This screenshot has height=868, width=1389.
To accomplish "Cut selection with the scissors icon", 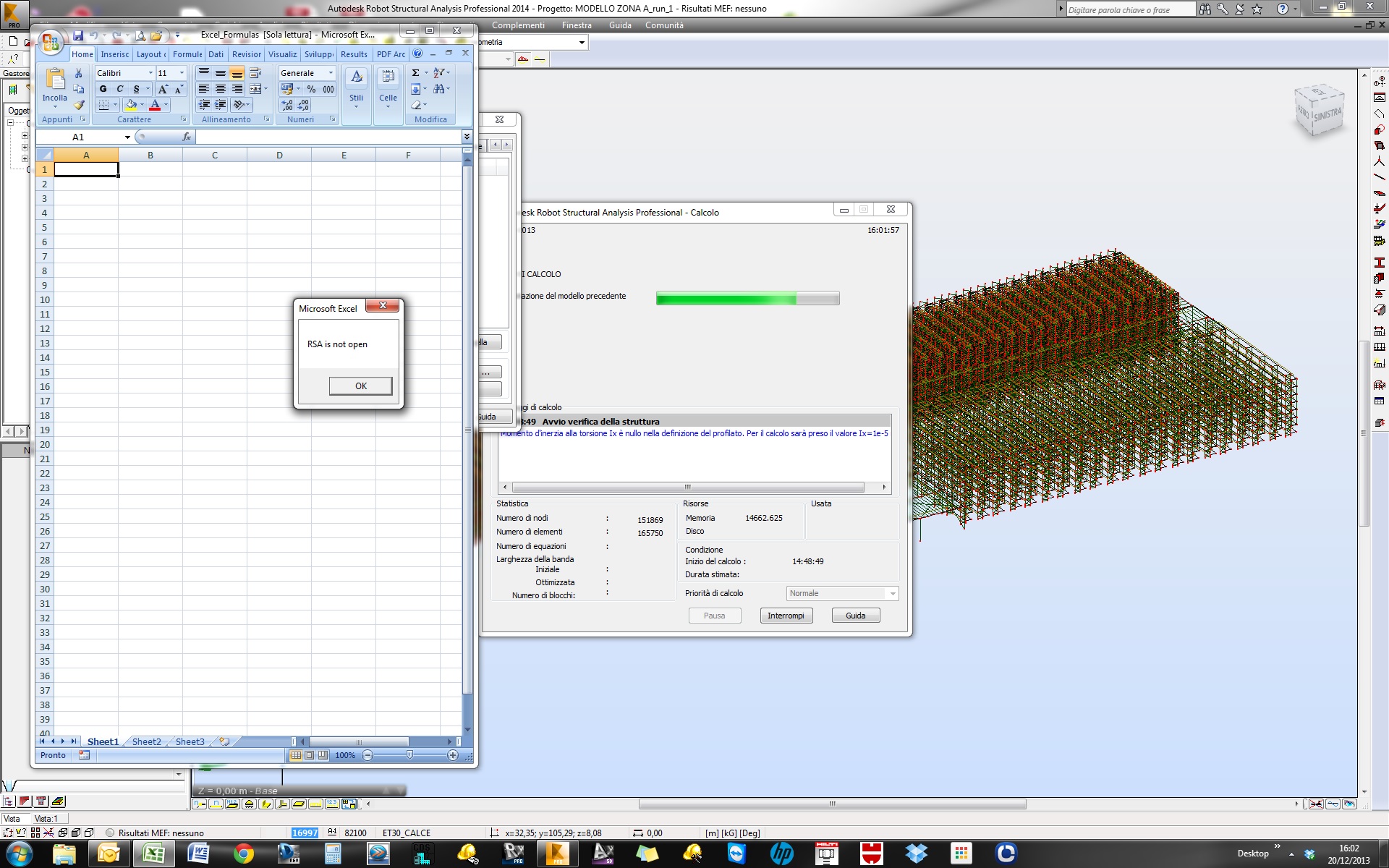I will click(x=79, y=73).
